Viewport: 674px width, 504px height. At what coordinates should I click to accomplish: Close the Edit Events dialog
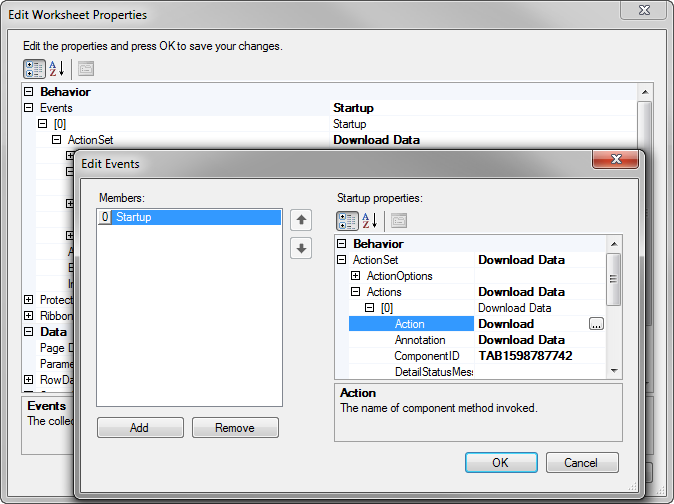pyautogui.click(x=616, y=159)
